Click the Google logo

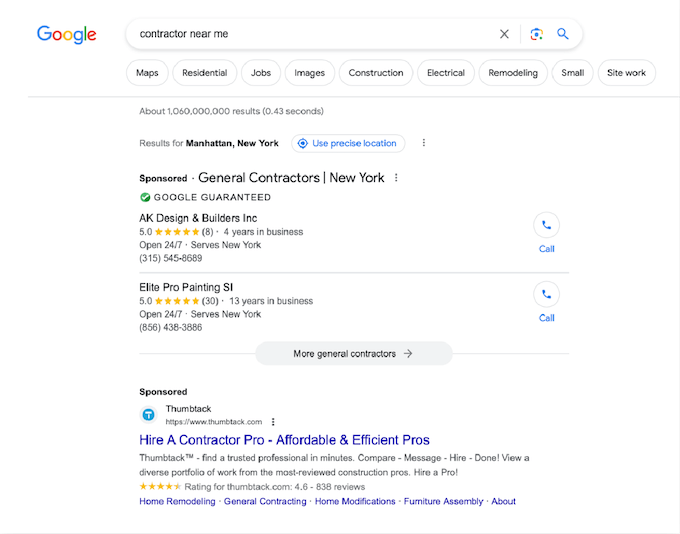pyautogui.click(x=67, y=34)
